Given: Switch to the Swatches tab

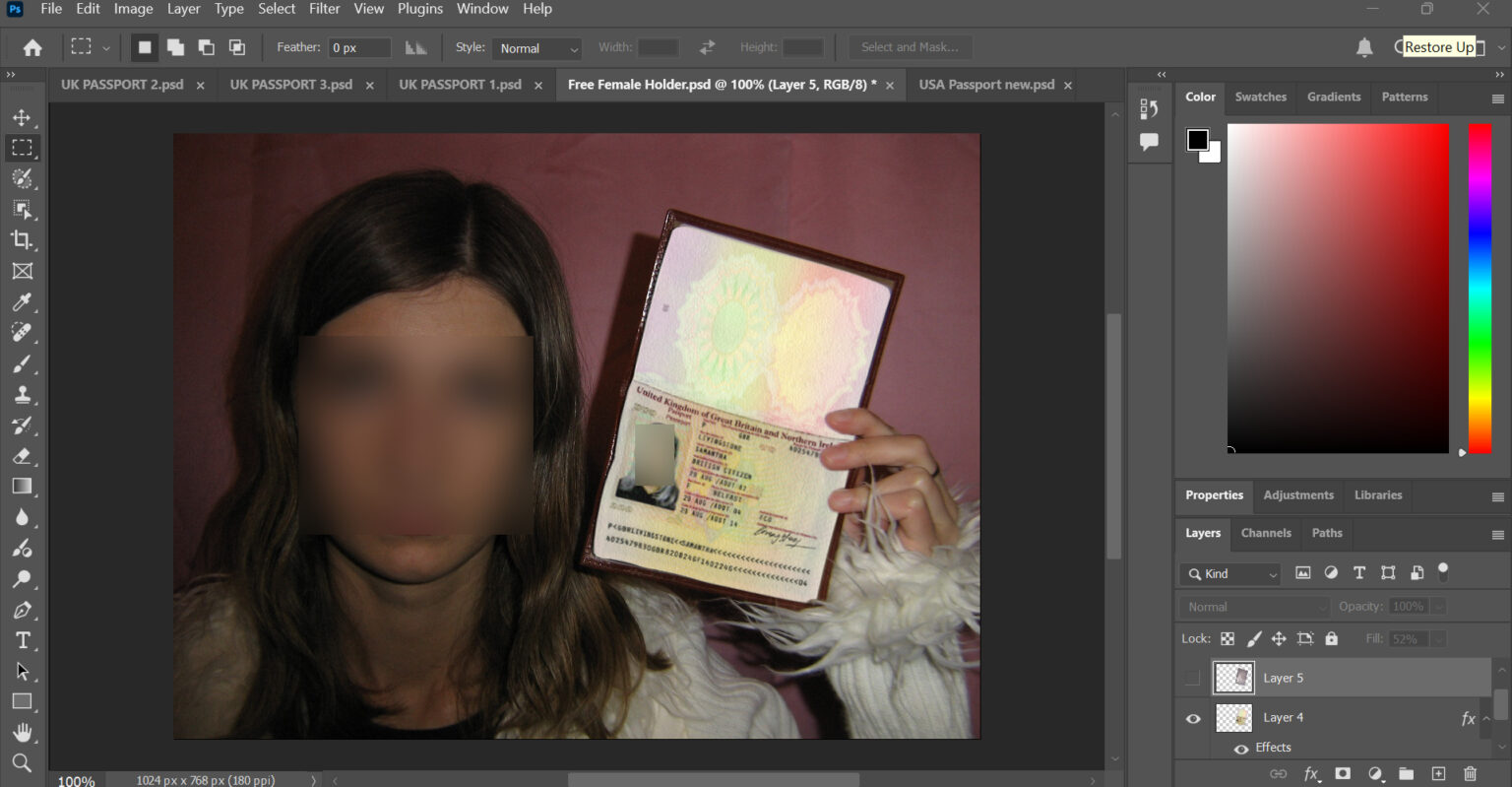Looking at the screenshot, I should click(x=1261, y=97).
